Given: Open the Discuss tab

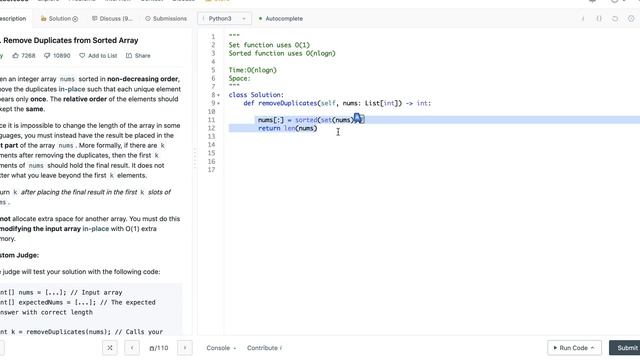Looking at the screenshot, I should coord(112,19).
